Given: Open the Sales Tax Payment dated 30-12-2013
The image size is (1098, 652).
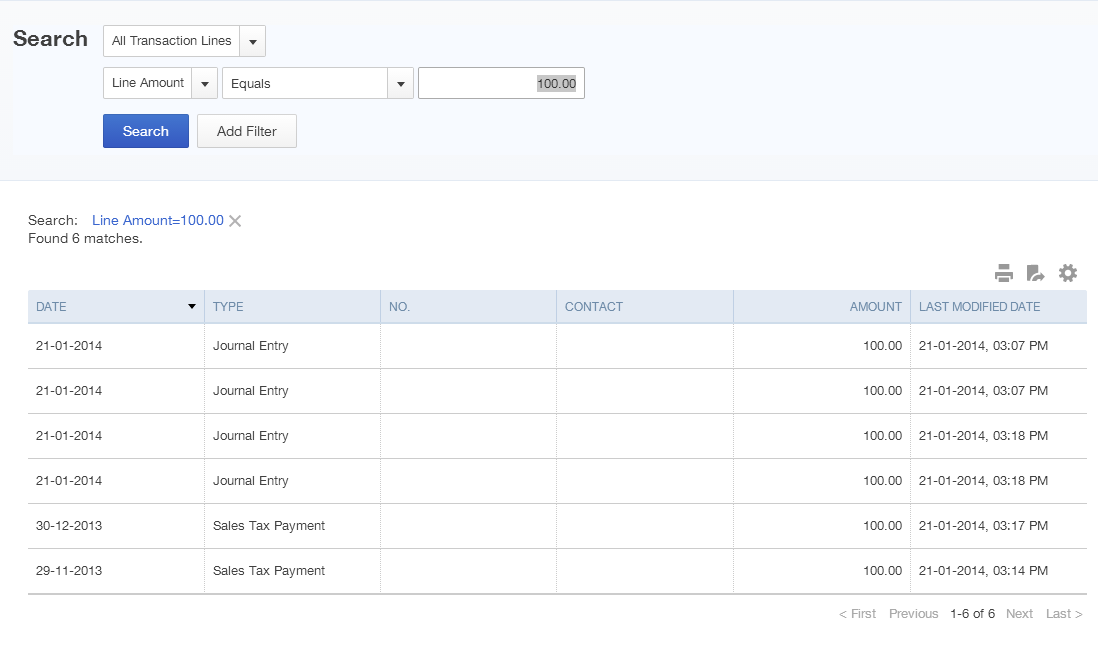Looking at the screenshot, I should (268, 526).
